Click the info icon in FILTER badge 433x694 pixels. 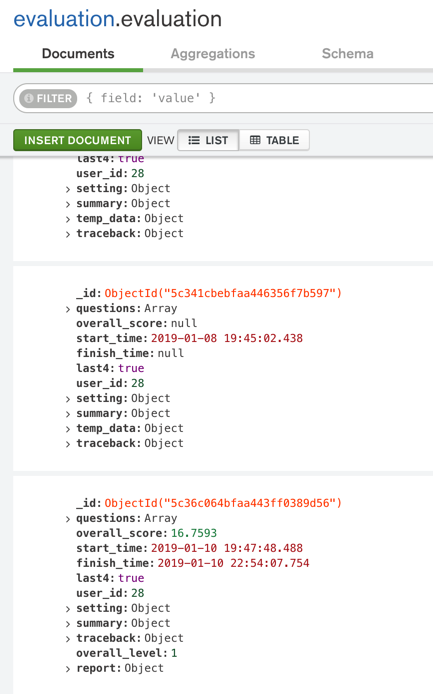coord(29,98)
